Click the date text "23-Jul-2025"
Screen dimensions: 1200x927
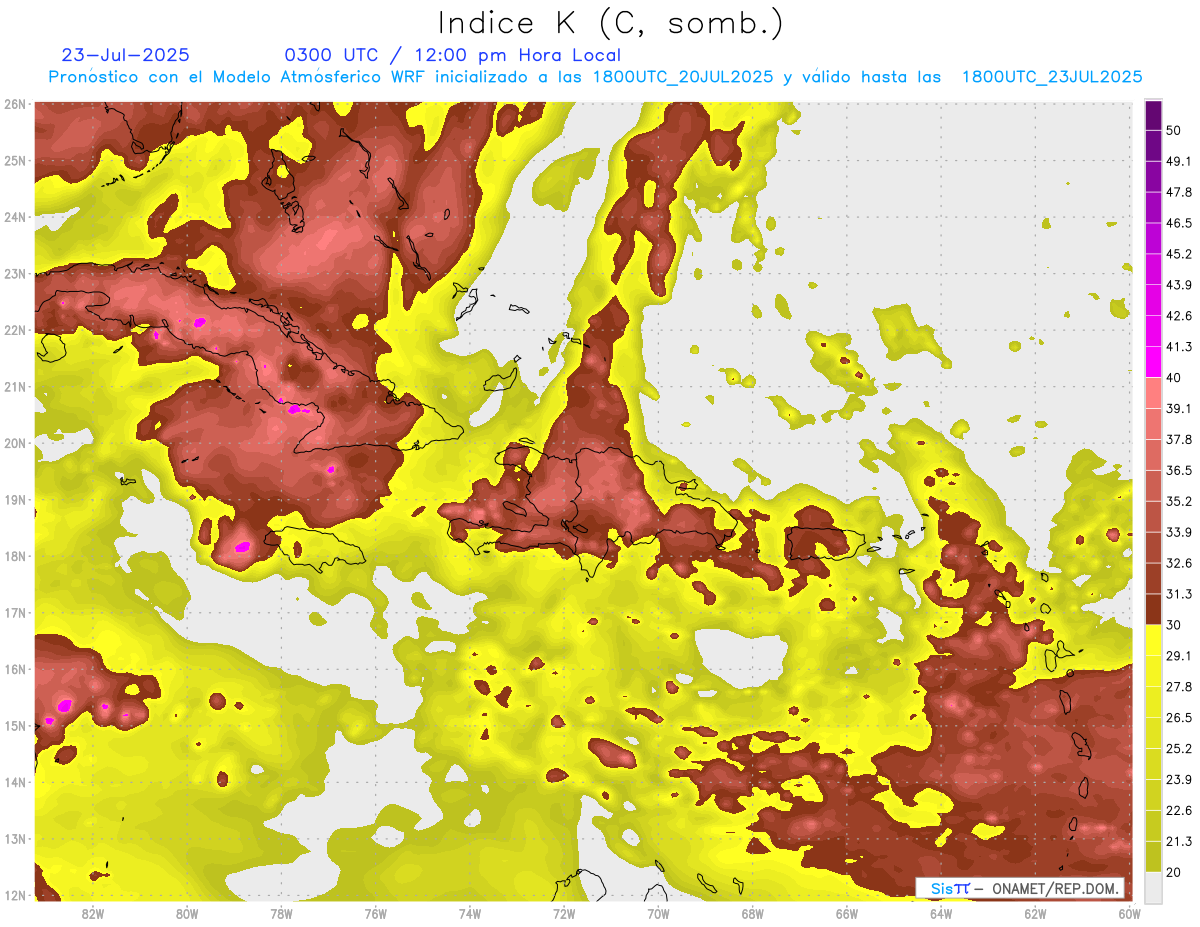(125, 55)
